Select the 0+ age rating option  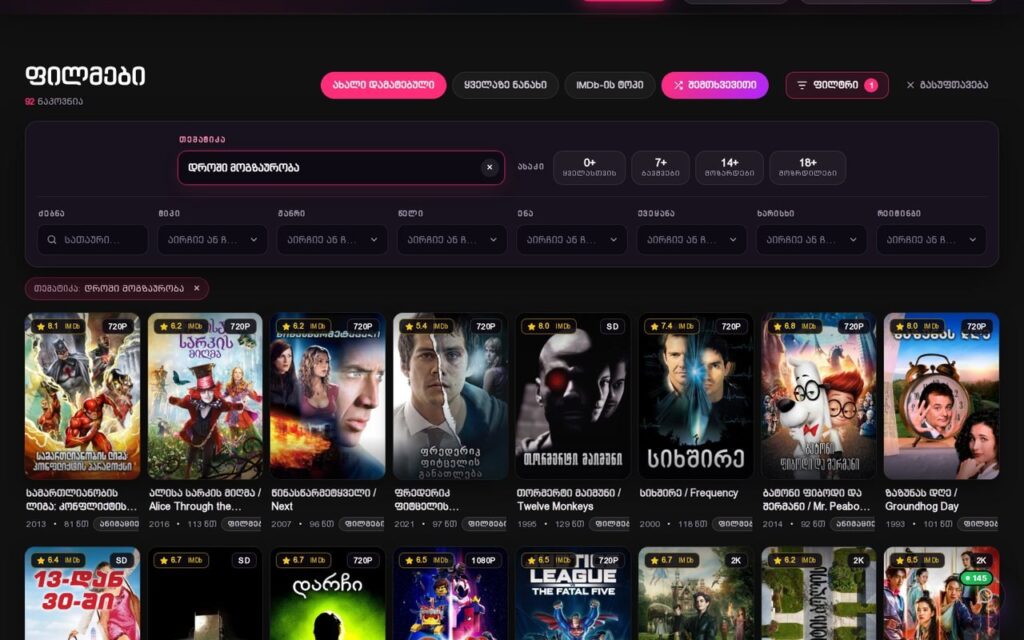589,168
